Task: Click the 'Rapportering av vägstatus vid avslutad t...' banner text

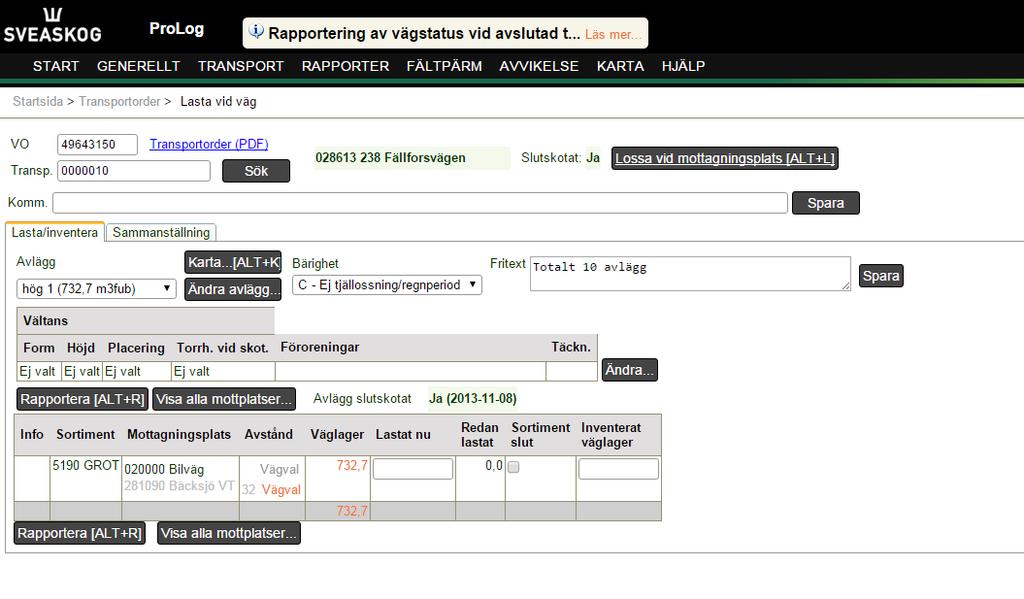Action: click(x=424, y=33)
